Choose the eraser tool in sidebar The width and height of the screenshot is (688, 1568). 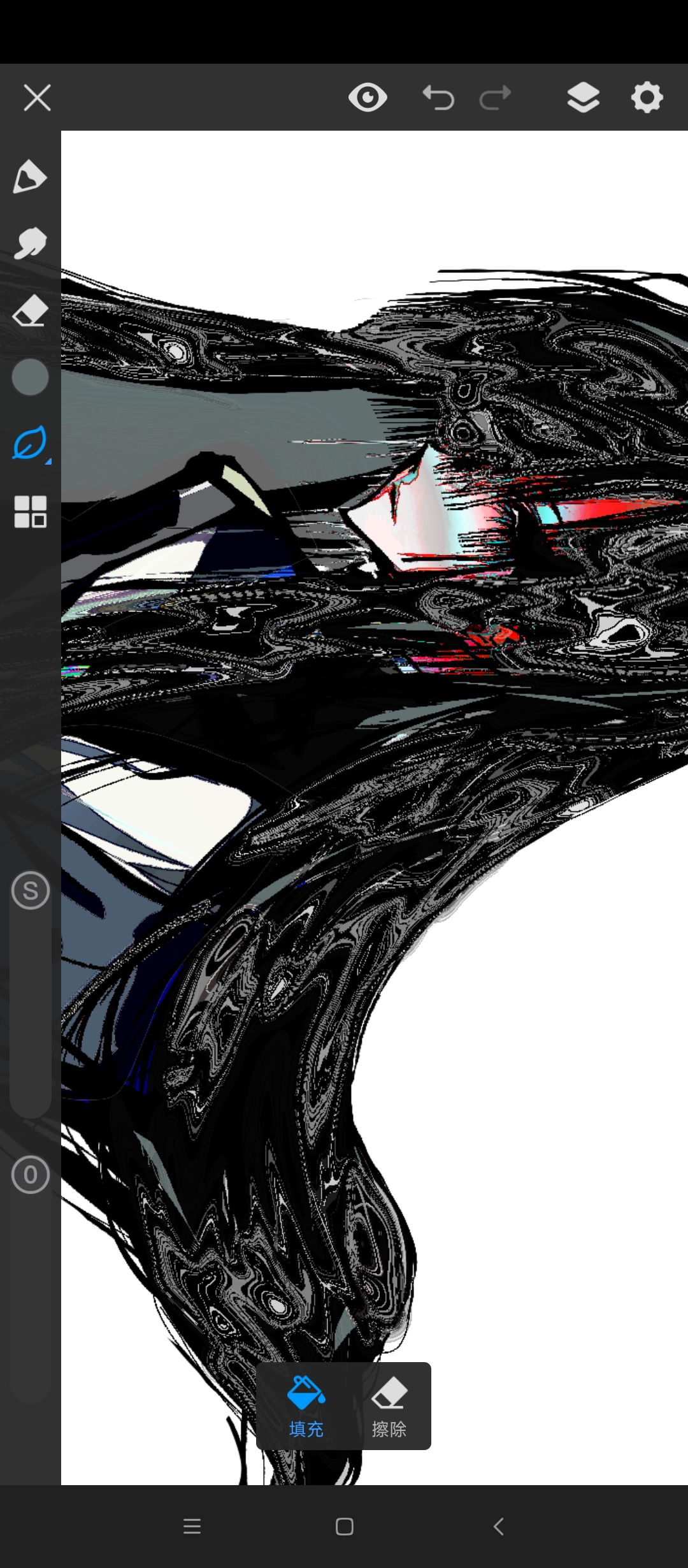(x=30, y=310)
